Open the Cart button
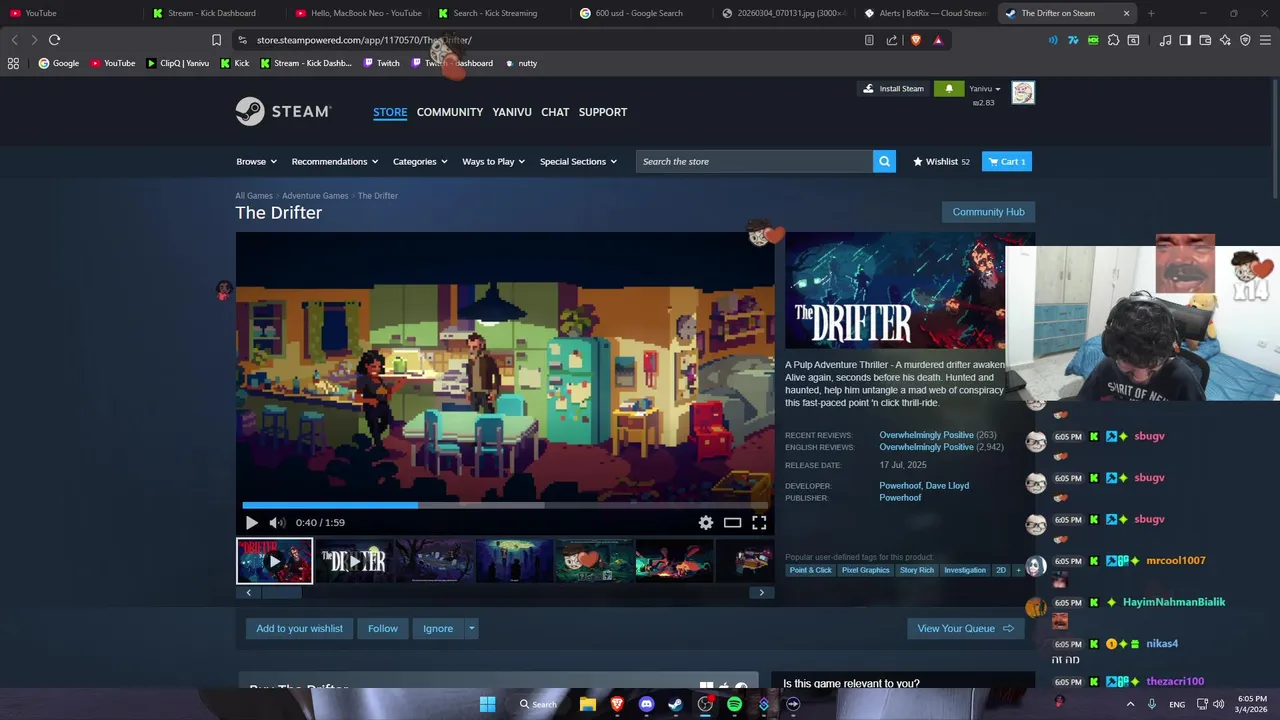The image size is (1280, 720). pyautogui.click(x=1007, y=161)
